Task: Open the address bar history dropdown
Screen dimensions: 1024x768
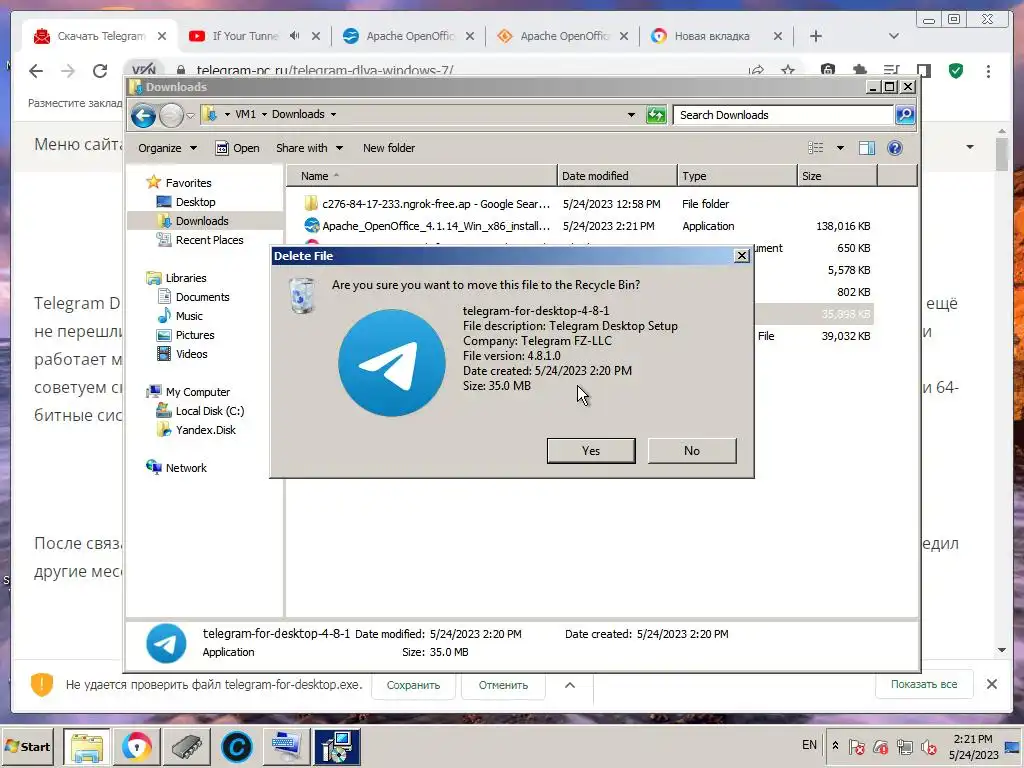Action: tap(631, 115)
